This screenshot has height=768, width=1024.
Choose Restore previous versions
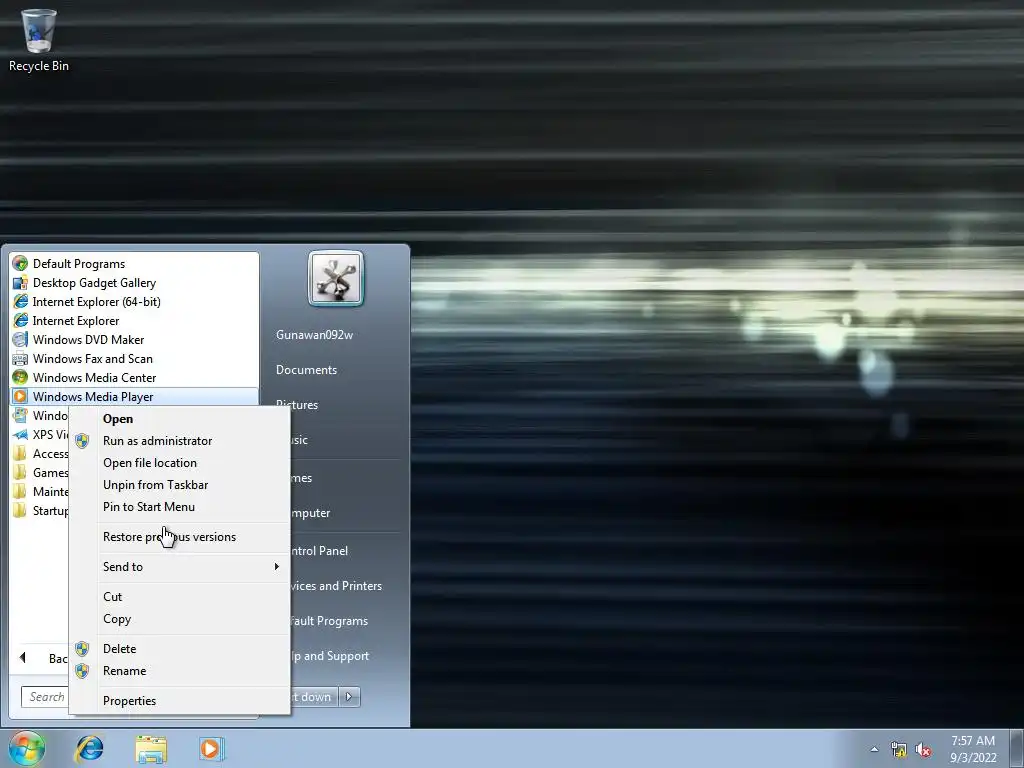(x=180, y=537)
